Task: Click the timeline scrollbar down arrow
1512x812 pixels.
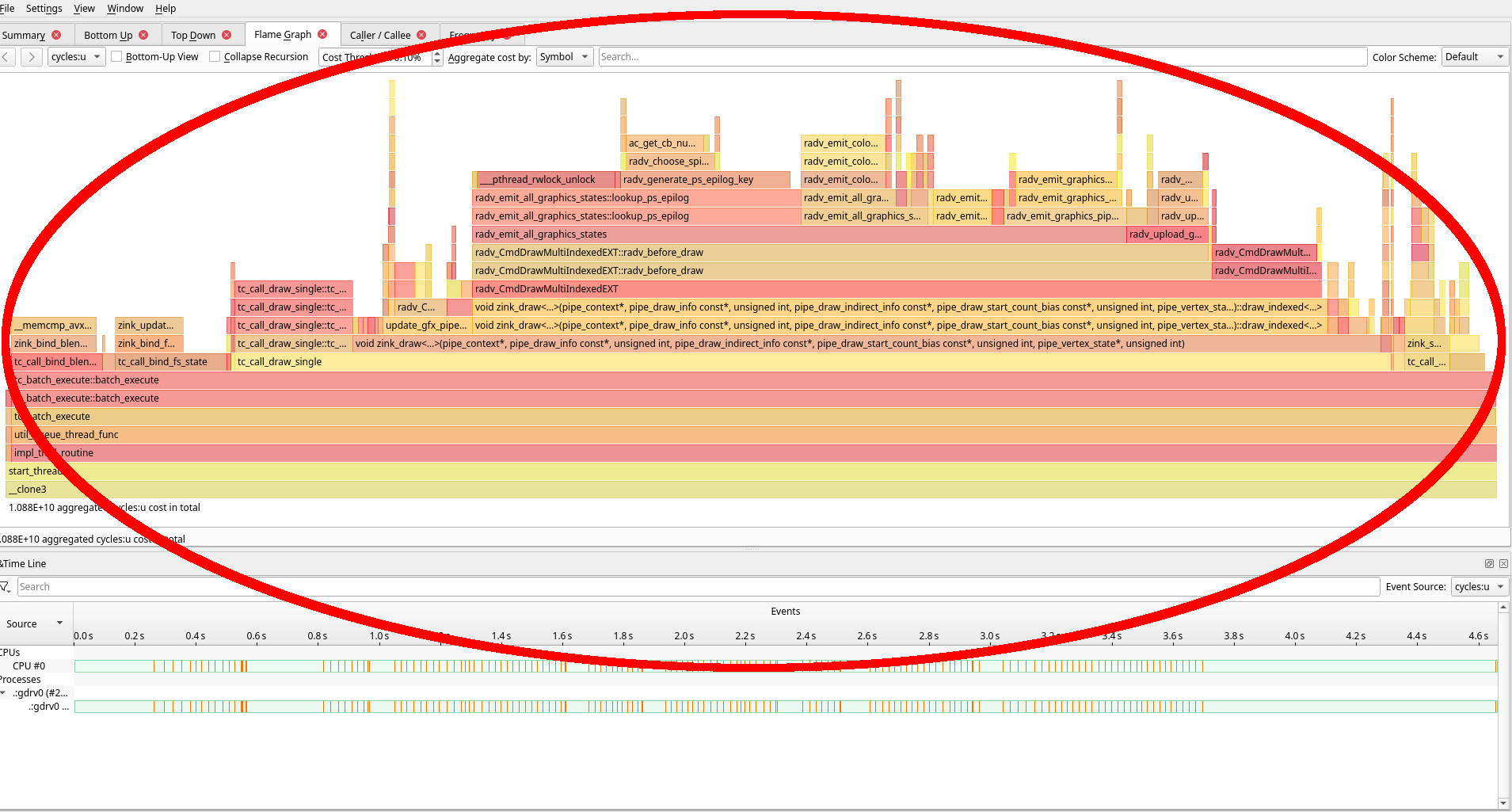Action: coord(1503,802)
